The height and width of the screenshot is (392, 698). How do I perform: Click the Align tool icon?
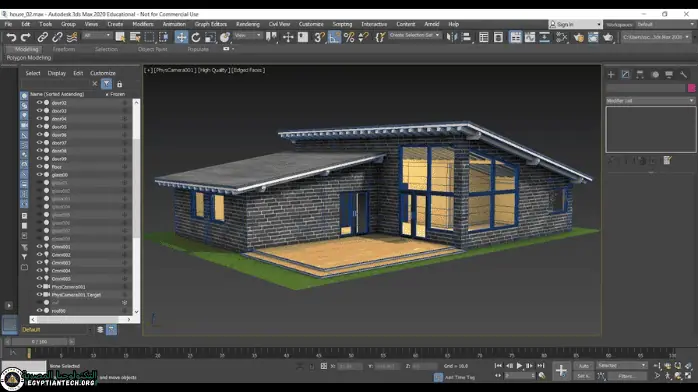[466, 37]
